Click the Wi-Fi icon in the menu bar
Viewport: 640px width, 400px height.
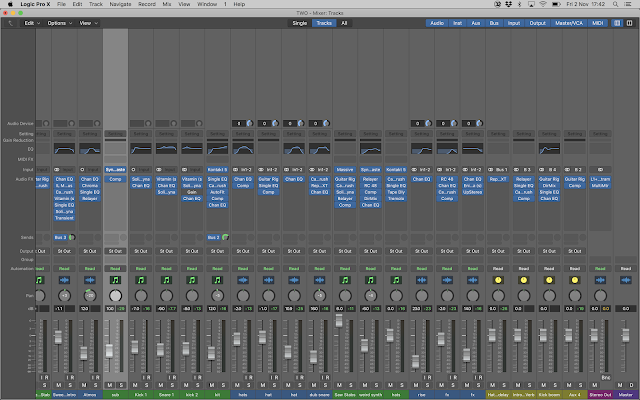(x=543, y=4)
